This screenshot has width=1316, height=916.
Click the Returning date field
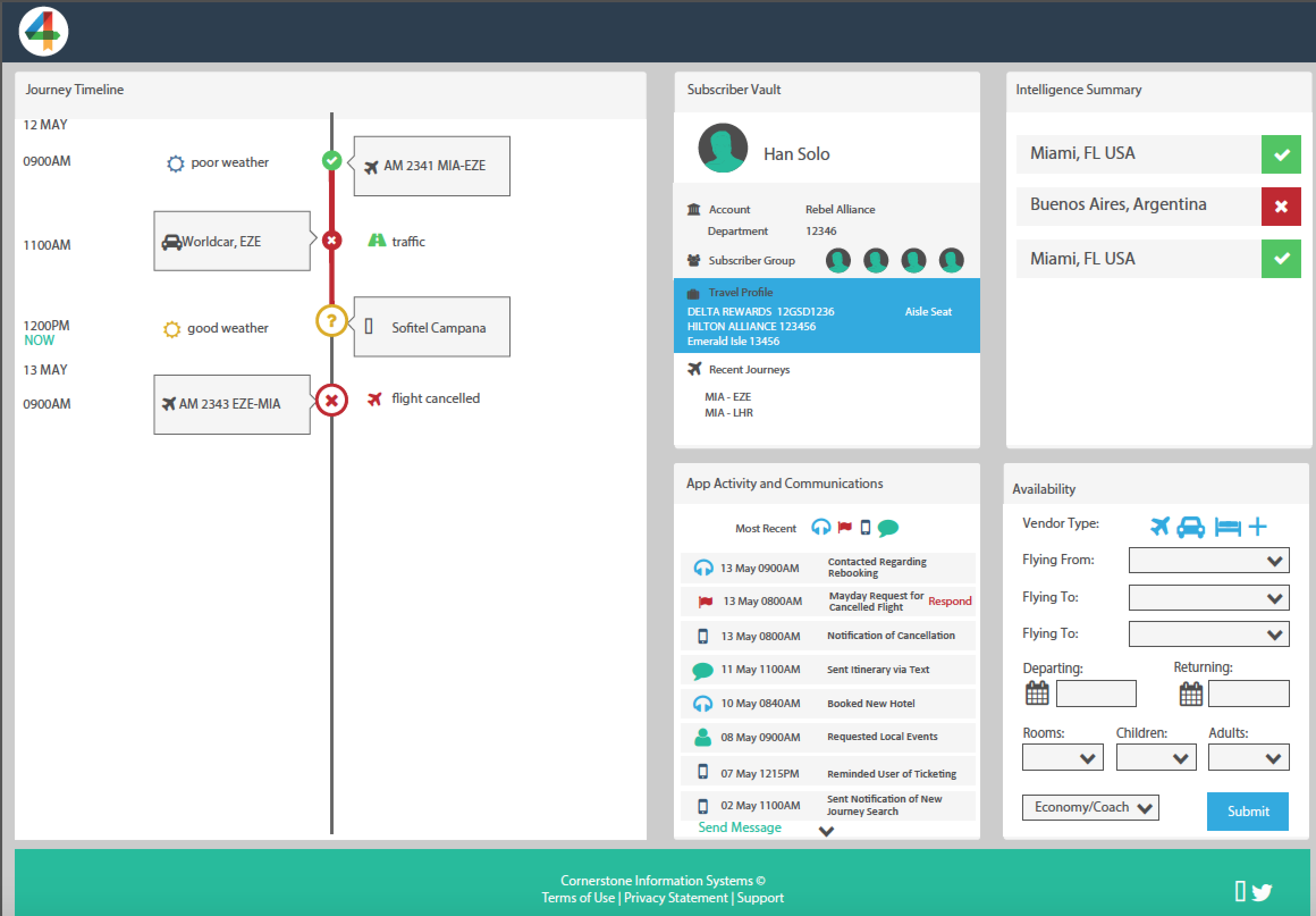click(1249, 694)
